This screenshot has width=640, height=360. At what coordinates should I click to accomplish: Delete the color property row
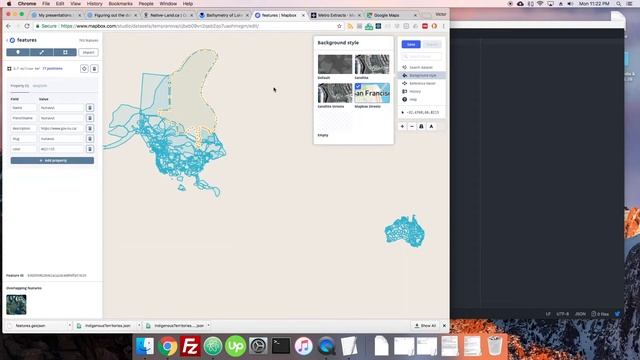pos(90,149)
